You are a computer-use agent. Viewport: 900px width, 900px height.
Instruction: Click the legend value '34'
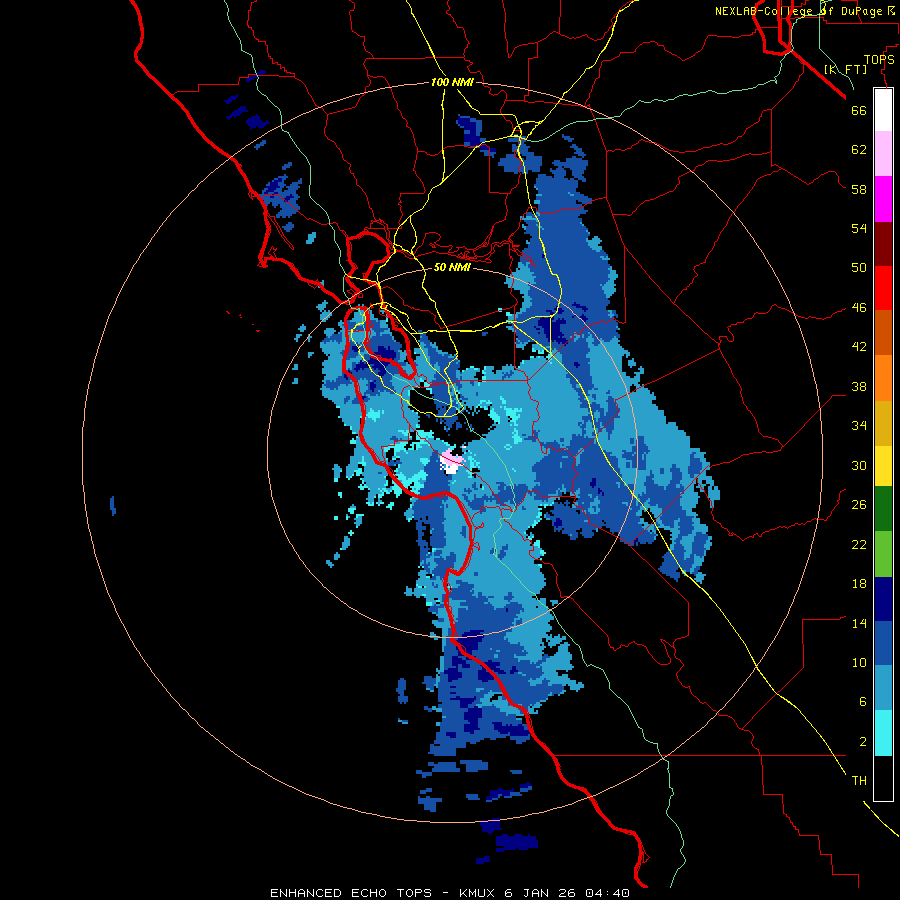[x=859, y=426]
